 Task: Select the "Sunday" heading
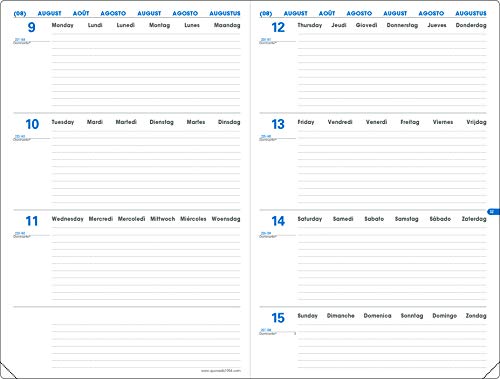(x=307, y=316)
